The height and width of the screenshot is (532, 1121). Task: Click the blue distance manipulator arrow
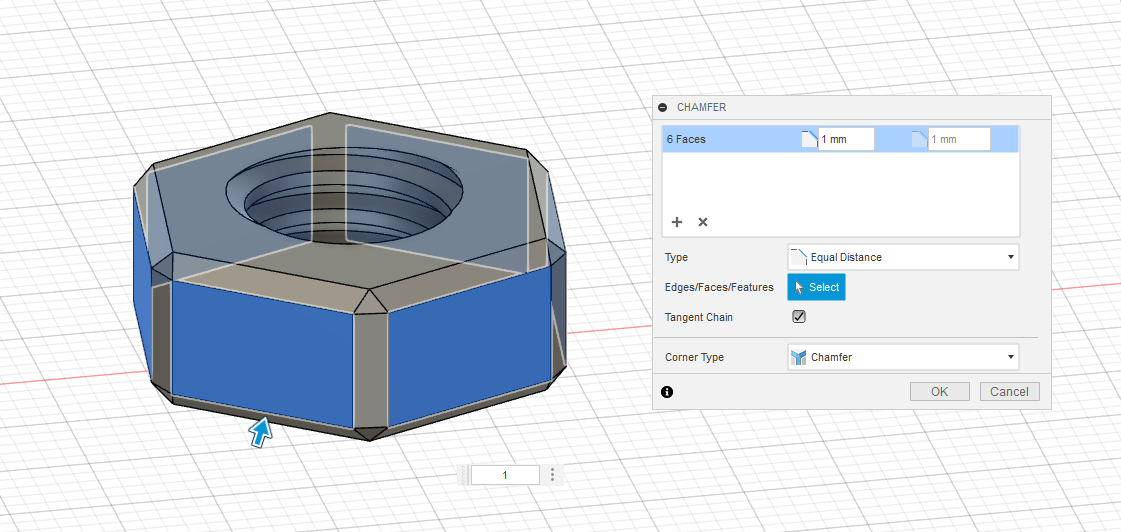(260, 431)
